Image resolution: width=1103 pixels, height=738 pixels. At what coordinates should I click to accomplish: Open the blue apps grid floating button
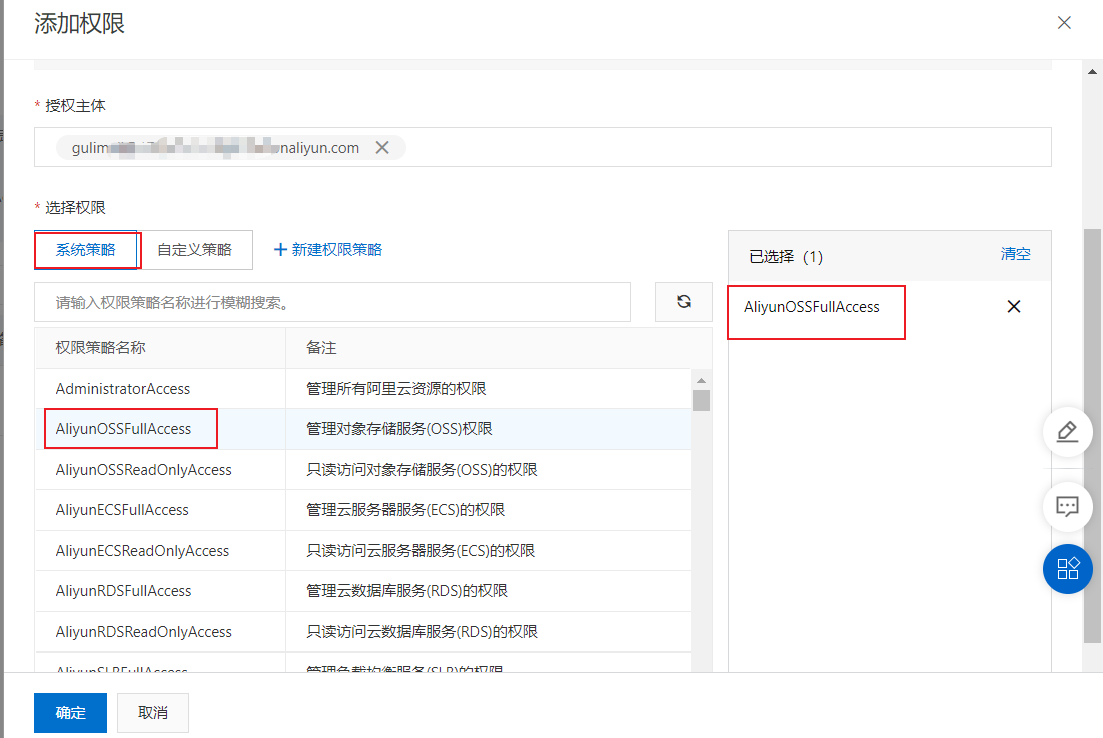click(1067, 569)
